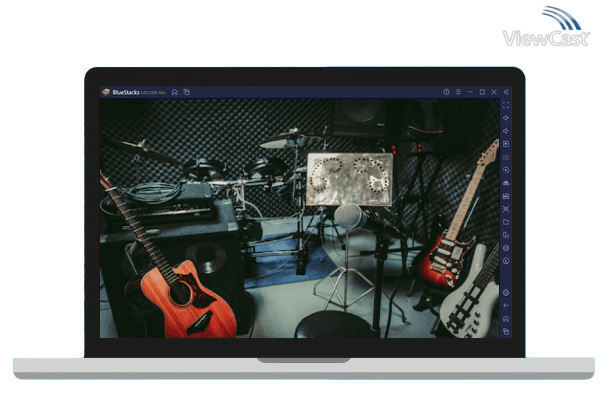
Task: Go to the BlueStacks home screen from the title bar
Action: pos(175,92)
